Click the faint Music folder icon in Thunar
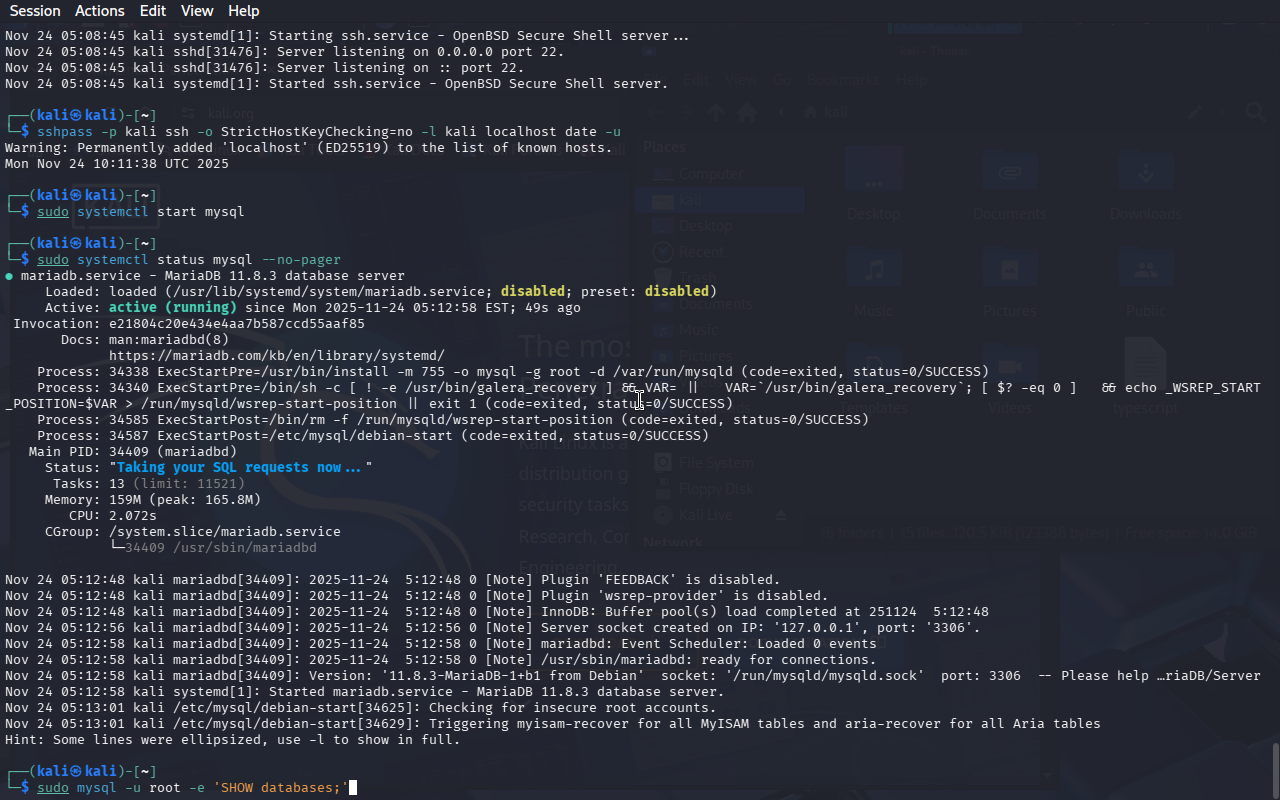The height and width of the screenshot is (800, 1280). click(875, 270)
